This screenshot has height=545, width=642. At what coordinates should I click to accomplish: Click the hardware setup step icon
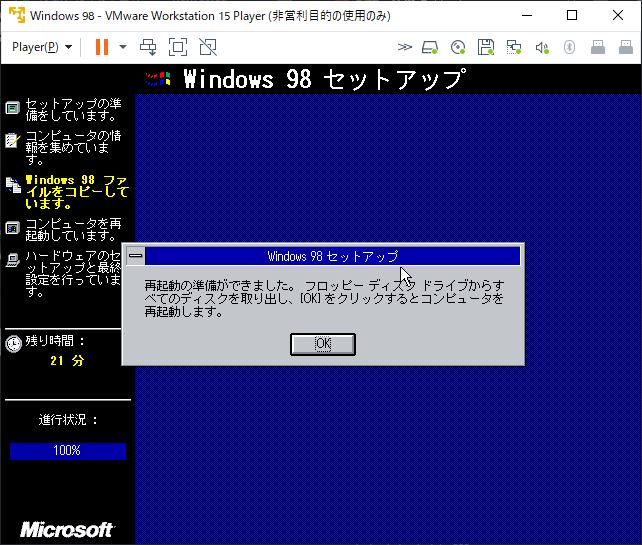tap(13, 260)
